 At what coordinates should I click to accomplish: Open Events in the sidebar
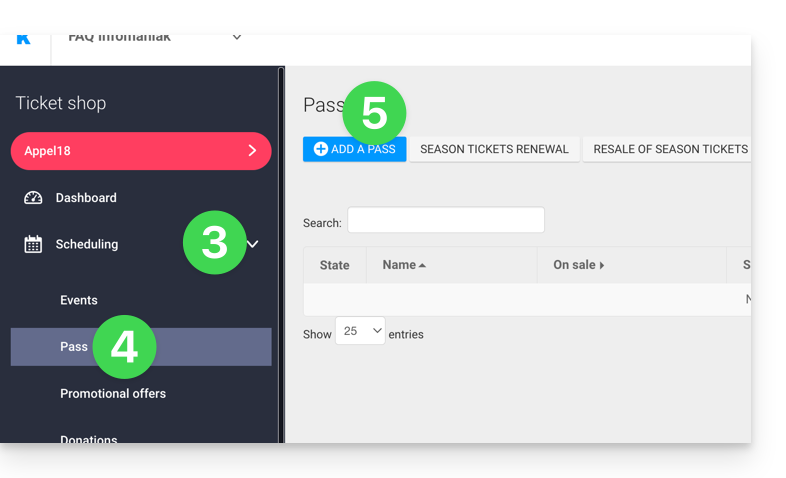(79, 300)
